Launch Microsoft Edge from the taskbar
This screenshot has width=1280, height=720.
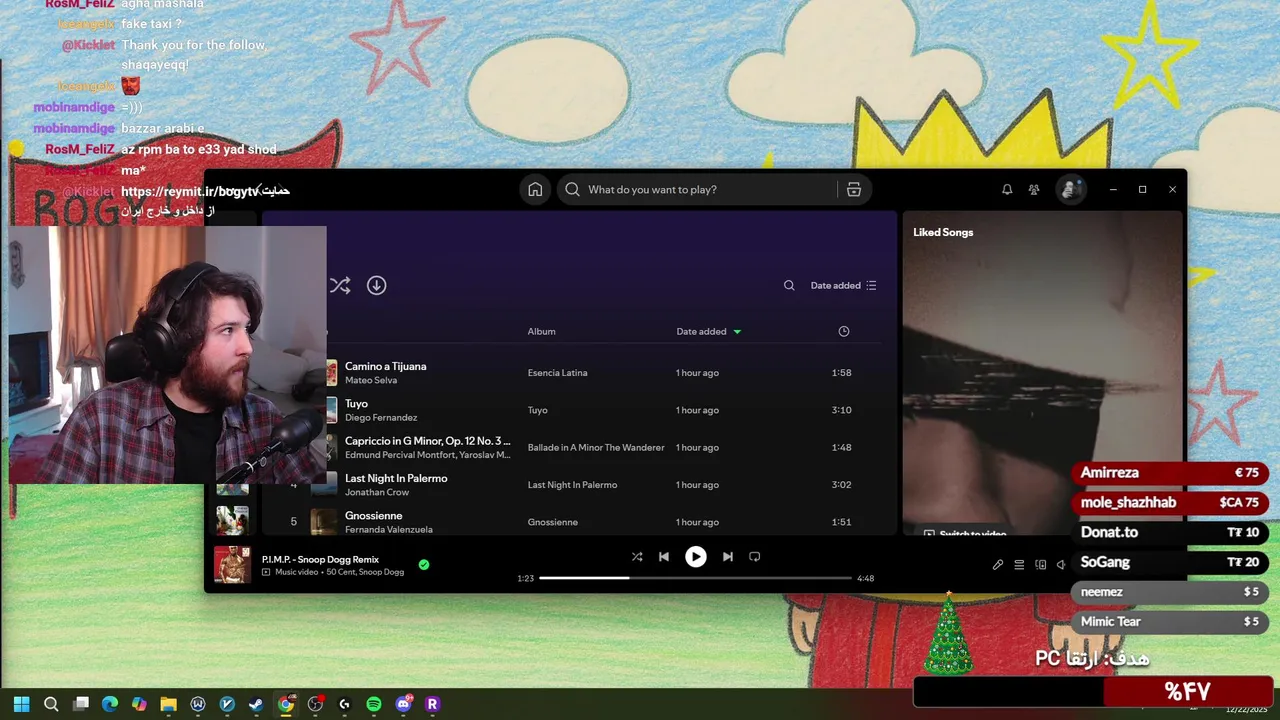(x=110, y=704)
